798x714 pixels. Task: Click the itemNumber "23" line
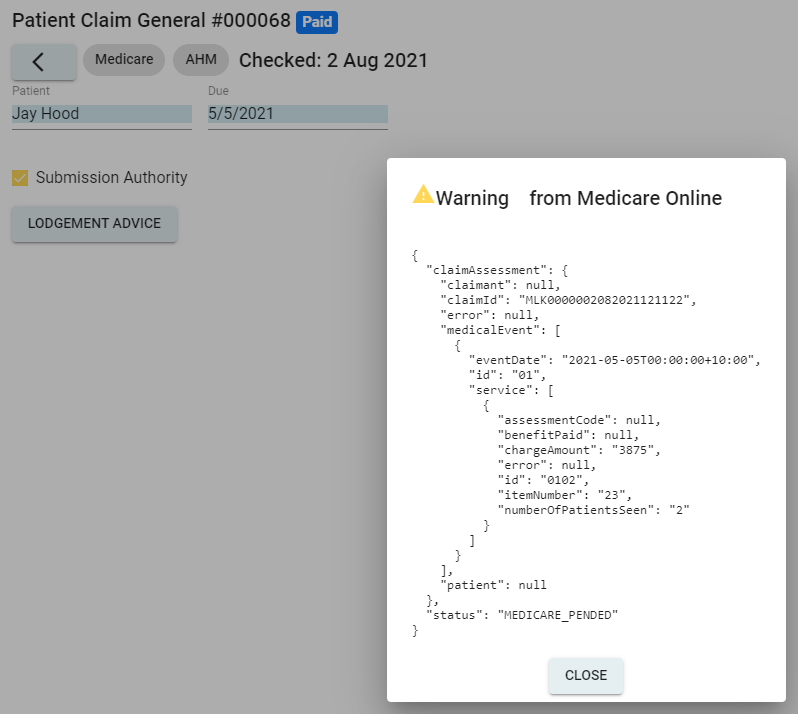(x=564, y=495)
